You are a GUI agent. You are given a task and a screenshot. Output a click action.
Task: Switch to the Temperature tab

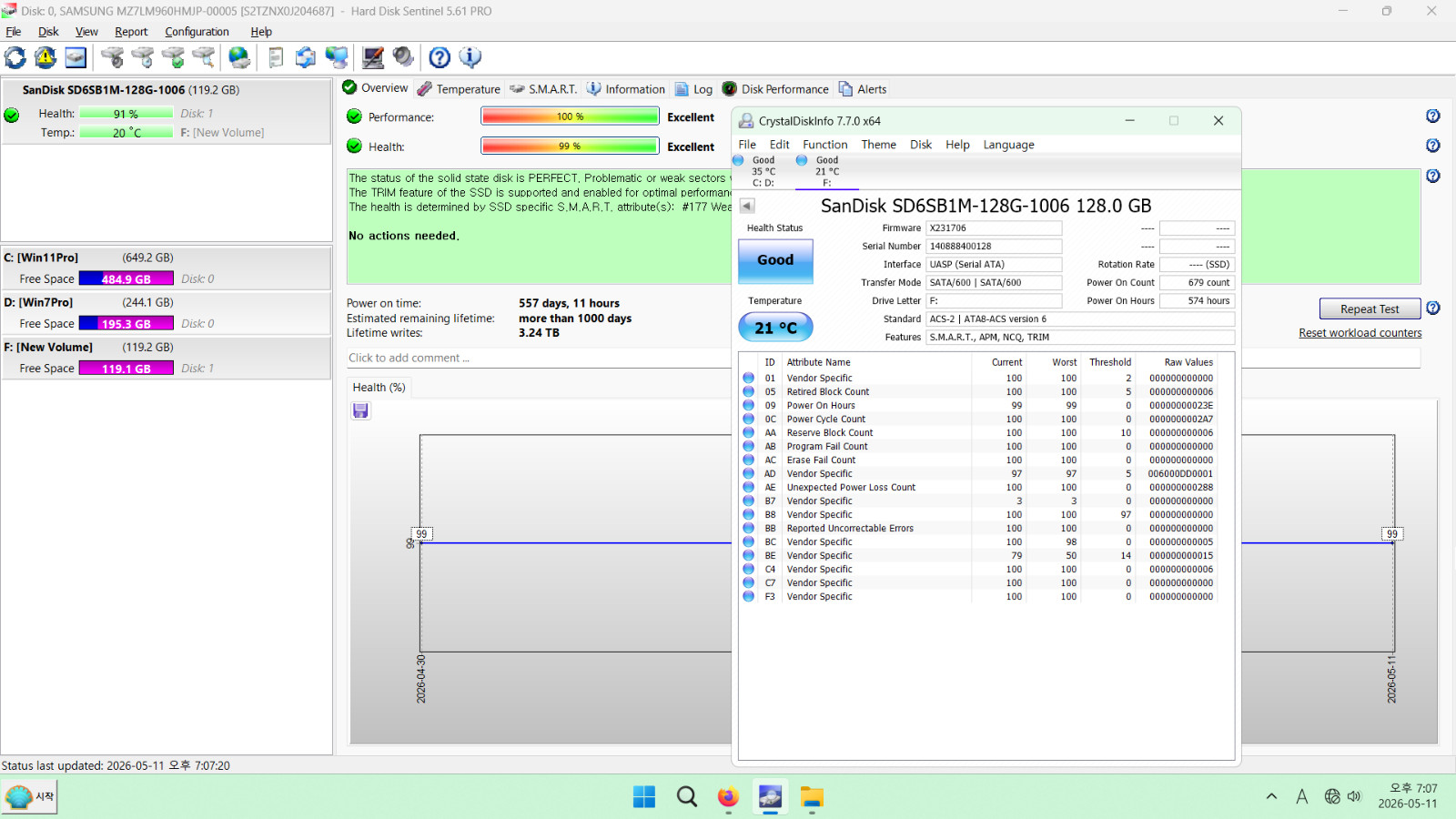point(460,89)
